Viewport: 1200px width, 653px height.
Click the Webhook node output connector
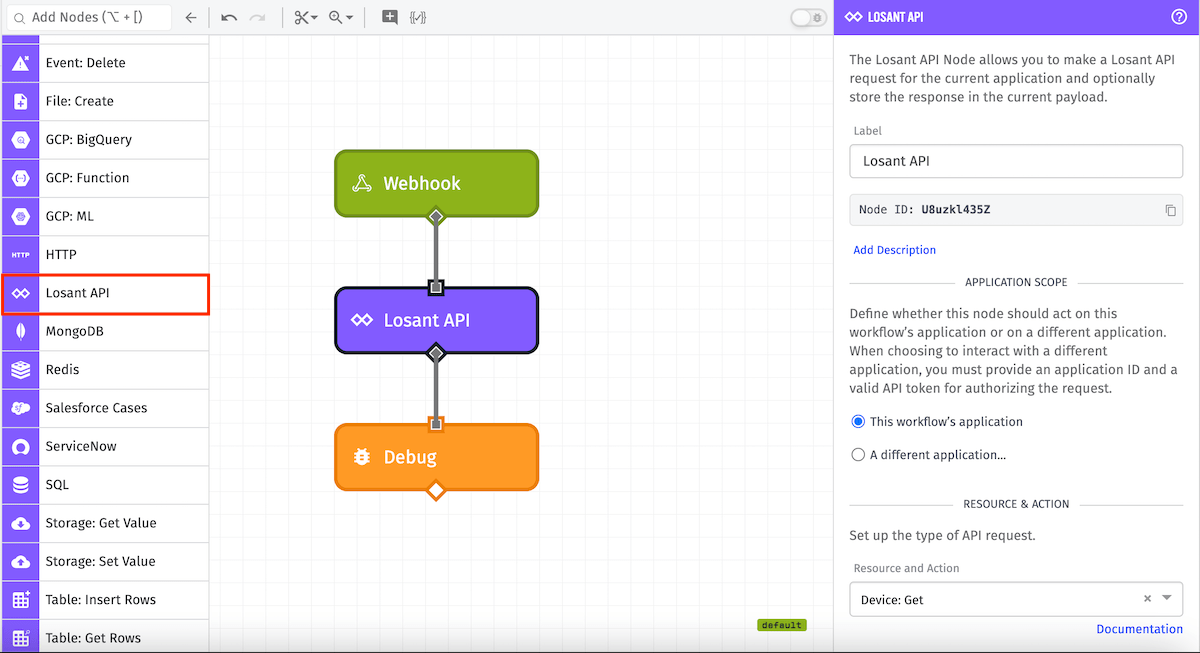coord(436,216)
